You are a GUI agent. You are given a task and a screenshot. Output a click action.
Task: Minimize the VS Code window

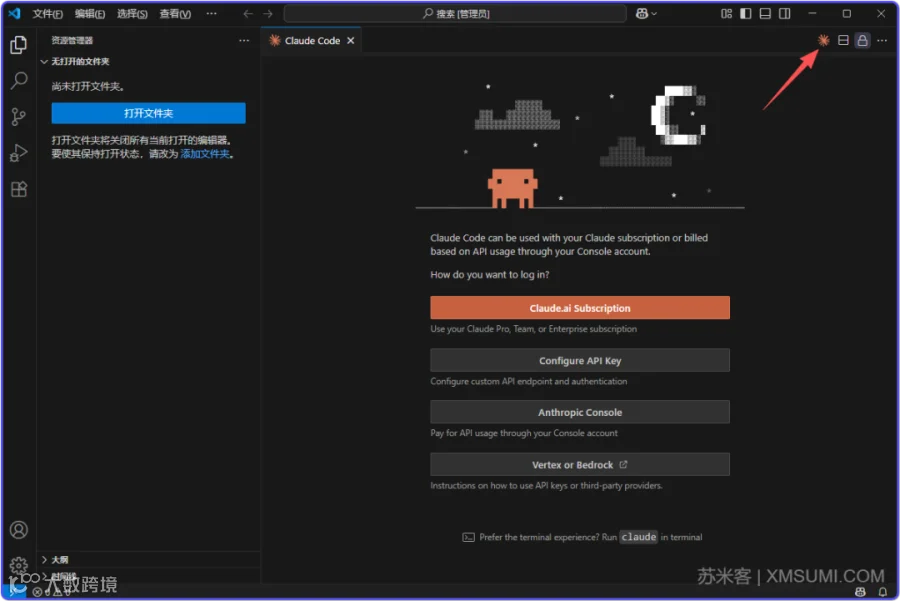(812, 13)
